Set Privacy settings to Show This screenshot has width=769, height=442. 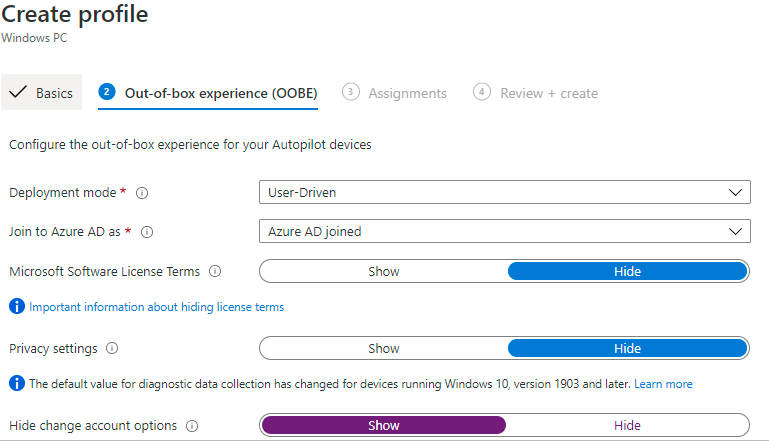[384, 348]
